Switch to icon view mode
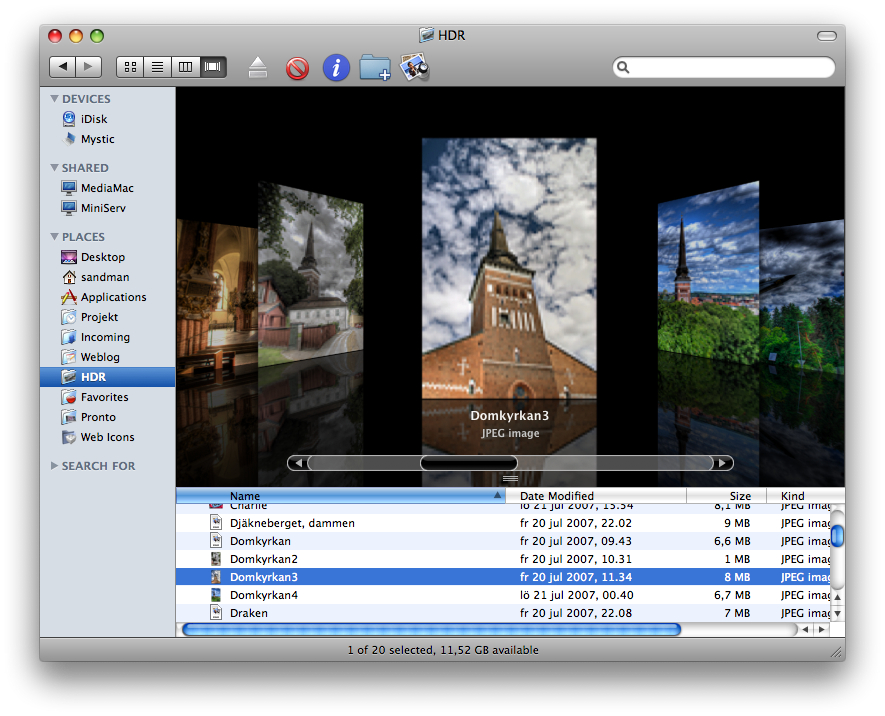885x716 pixels. pyautogui.click(x=130, y=67)
